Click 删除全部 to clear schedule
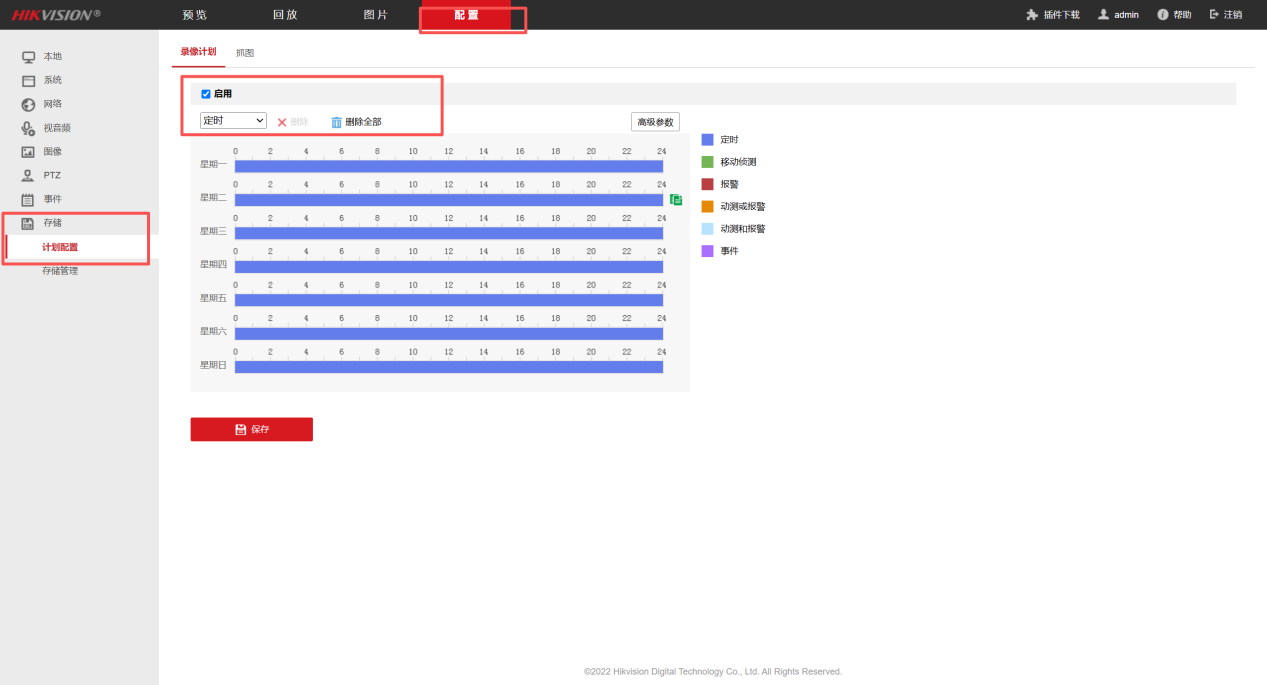 pos(356,122)
